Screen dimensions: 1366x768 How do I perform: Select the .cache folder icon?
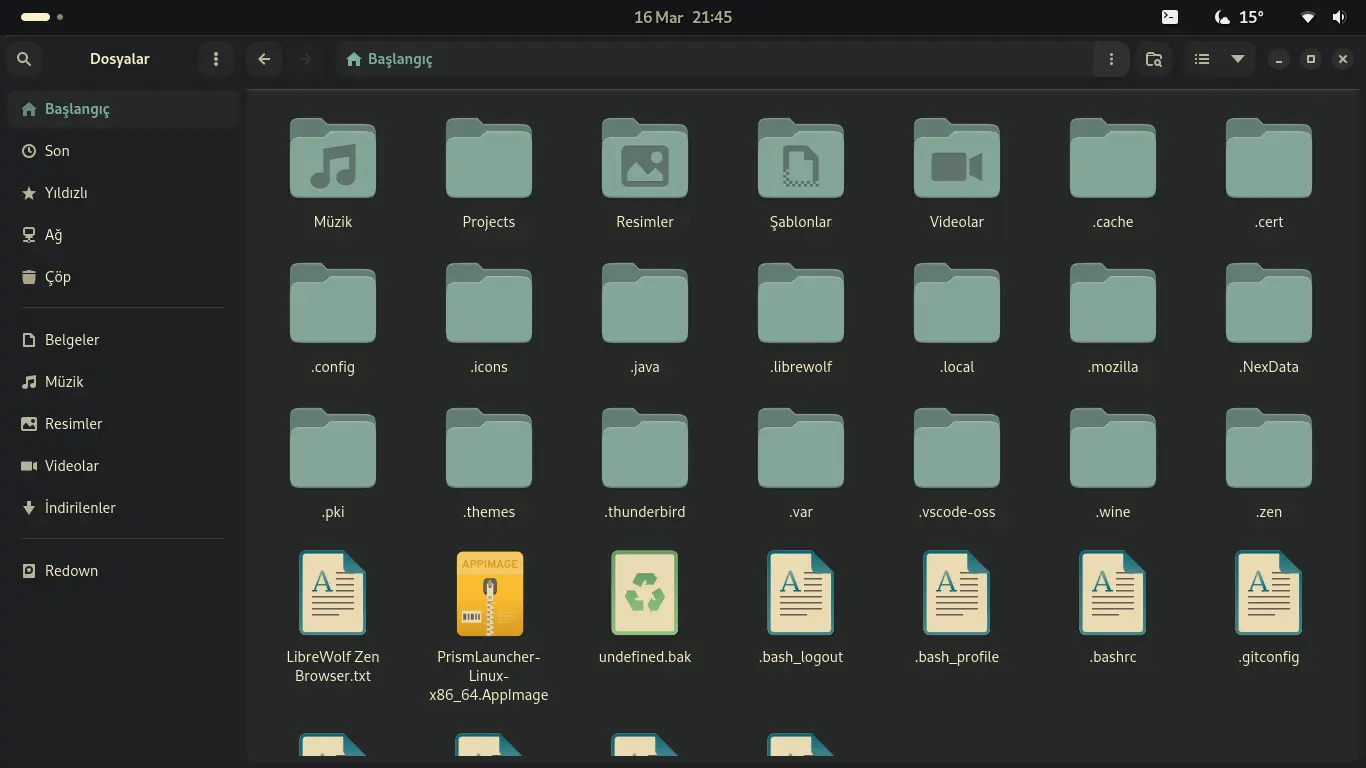(1113, 158)
